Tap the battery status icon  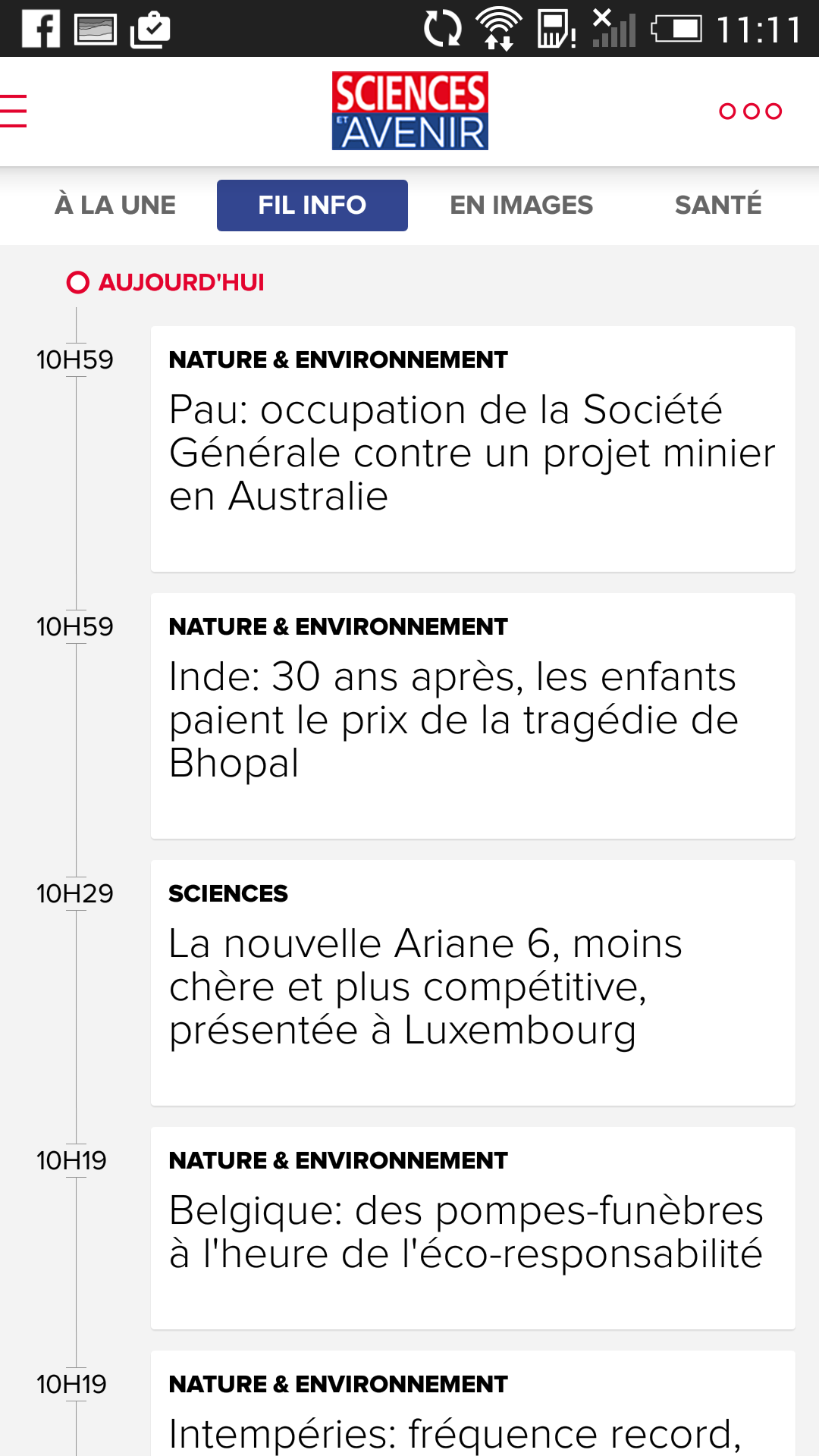point(676,30)
